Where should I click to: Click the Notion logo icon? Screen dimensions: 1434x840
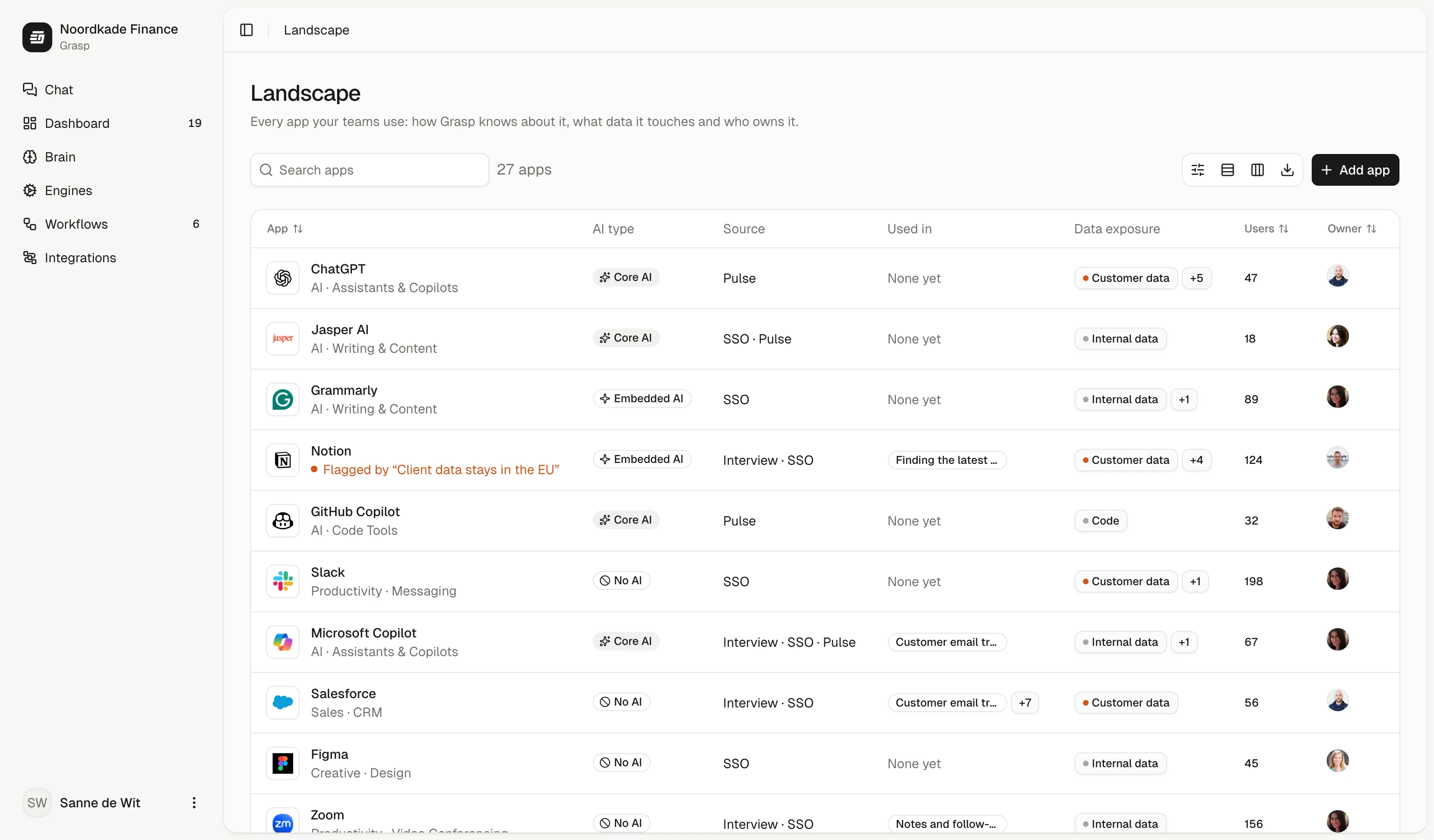click(x=283, y=460)
